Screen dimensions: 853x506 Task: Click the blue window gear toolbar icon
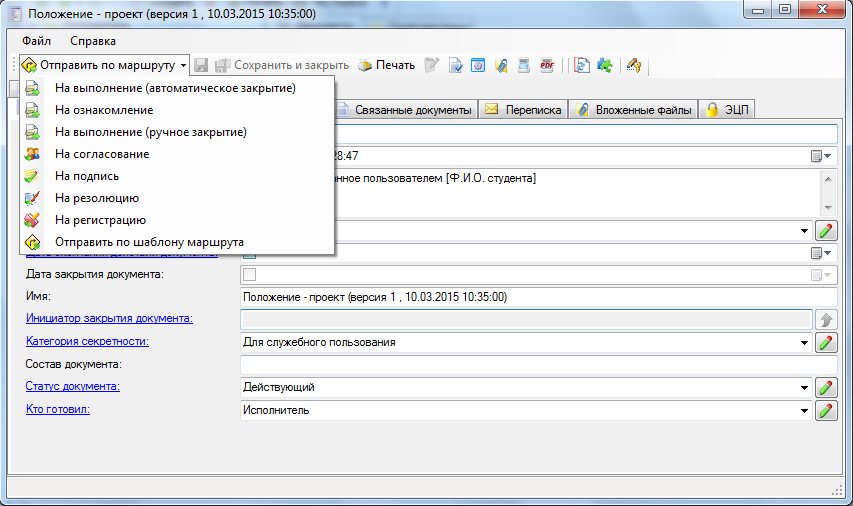click(478, 65)
